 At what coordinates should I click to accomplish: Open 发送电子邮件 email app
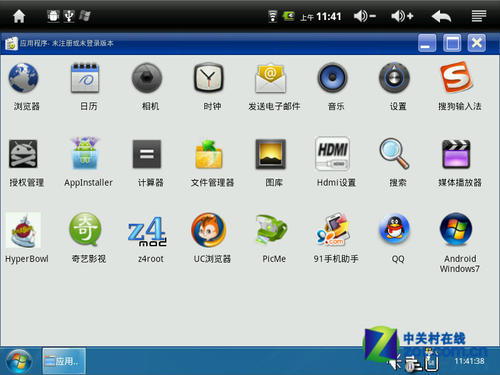click(271, 78)
